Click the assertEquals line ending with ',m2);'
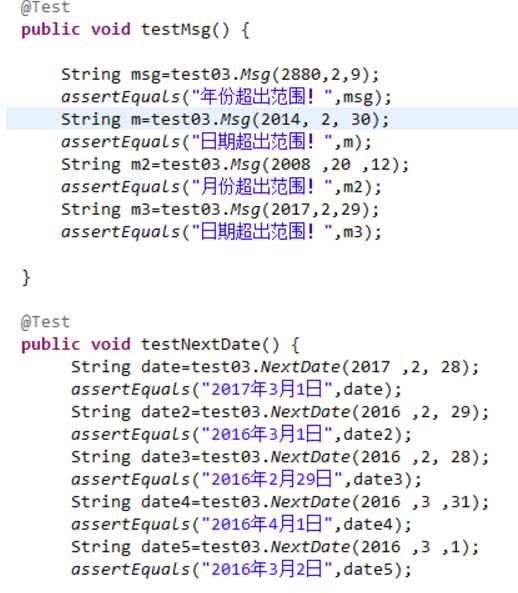Screen dimensions: 518x593 (221, 187)
